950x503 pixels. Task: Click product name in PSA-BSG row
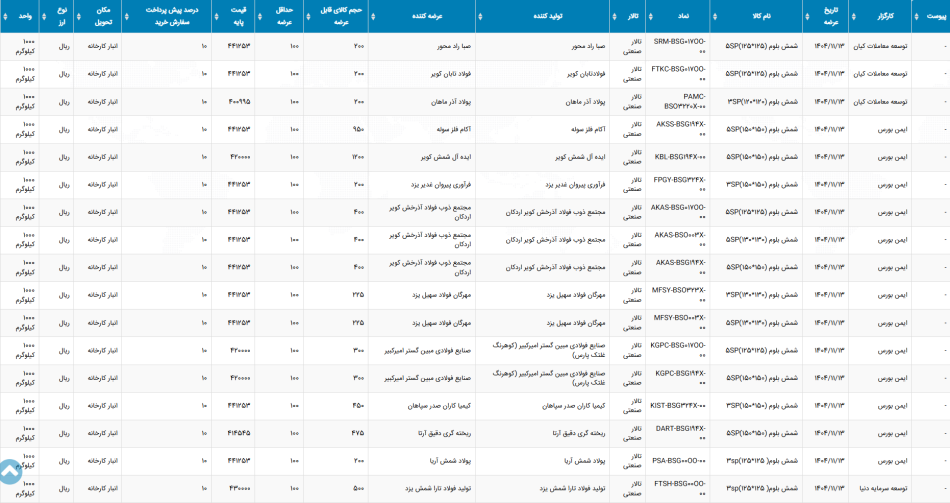pos(762,461)
